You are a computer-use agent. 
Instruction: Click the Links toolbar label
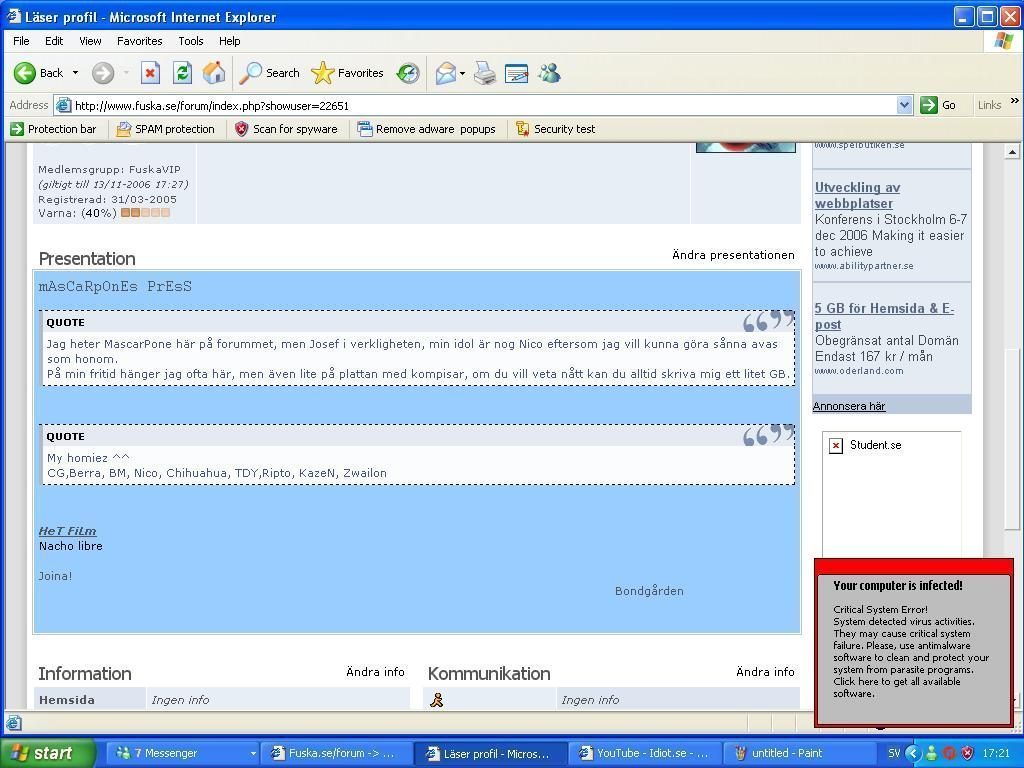click(x=989, y=105)
